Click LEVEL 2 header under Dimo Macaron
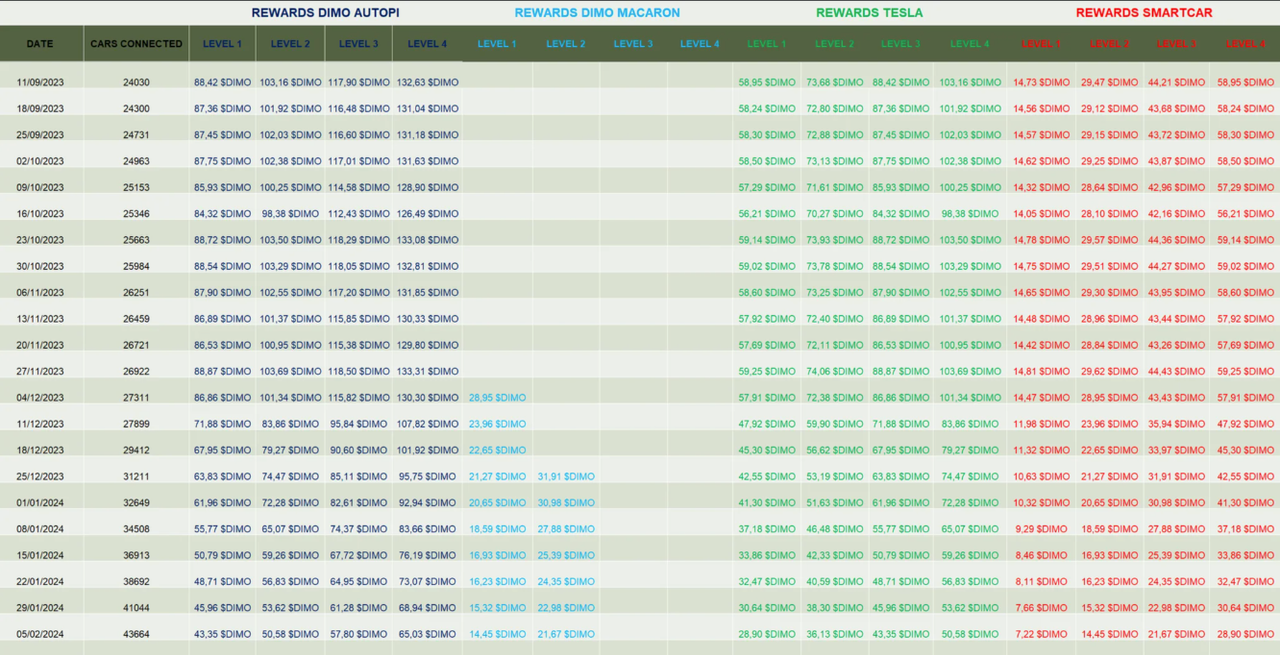1280x655 pixels. (566, 44)
